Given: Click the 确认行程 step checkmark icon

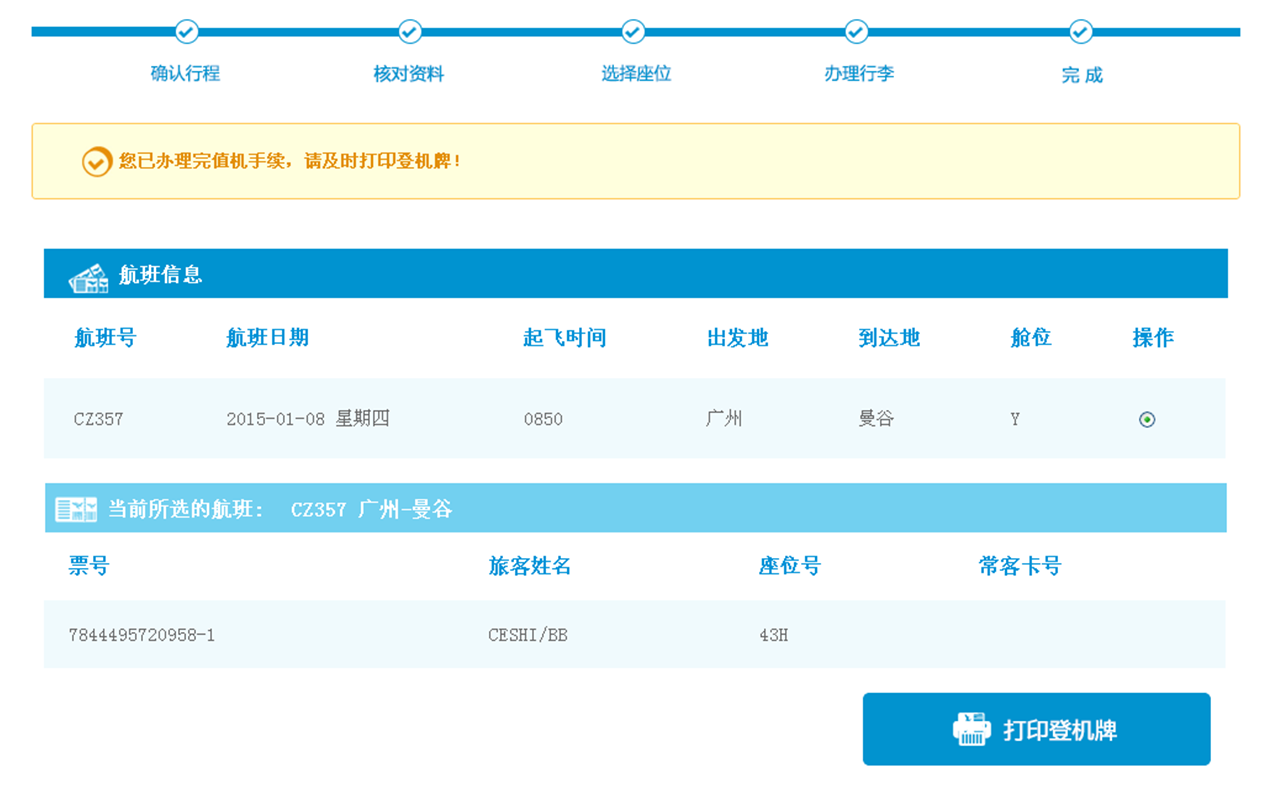Looking at the screenshot, I should (x=186, y=32).
